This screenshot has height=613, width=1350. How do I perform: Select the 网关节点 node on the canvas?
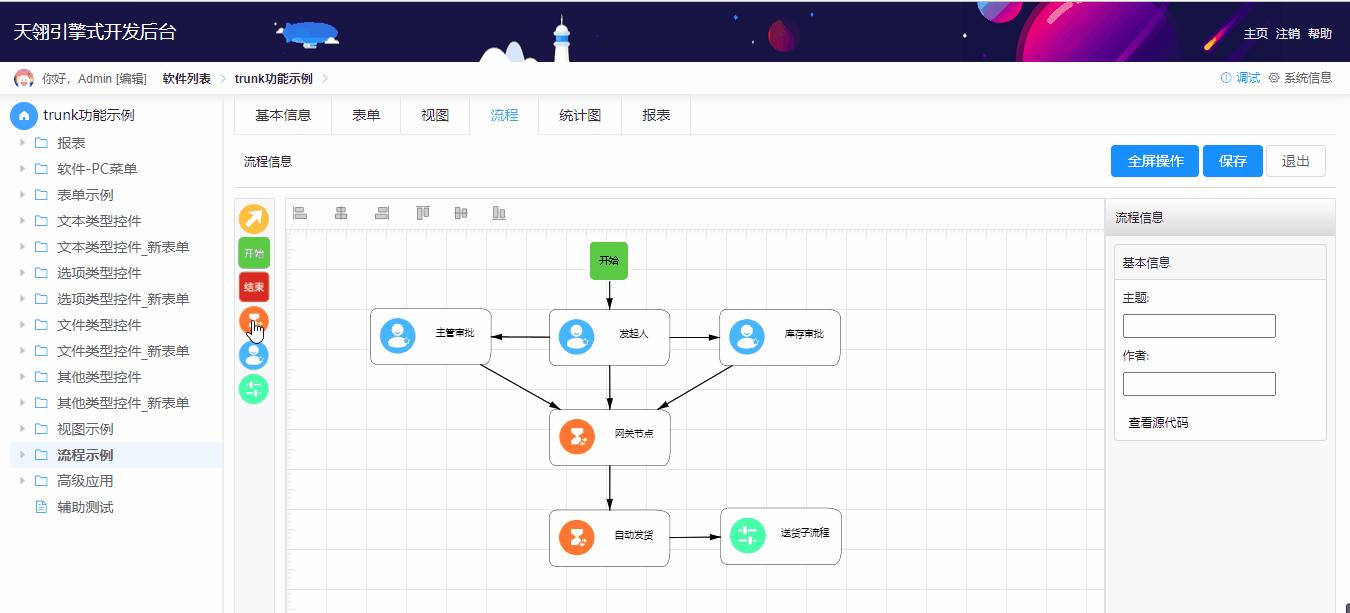(609, 437)
